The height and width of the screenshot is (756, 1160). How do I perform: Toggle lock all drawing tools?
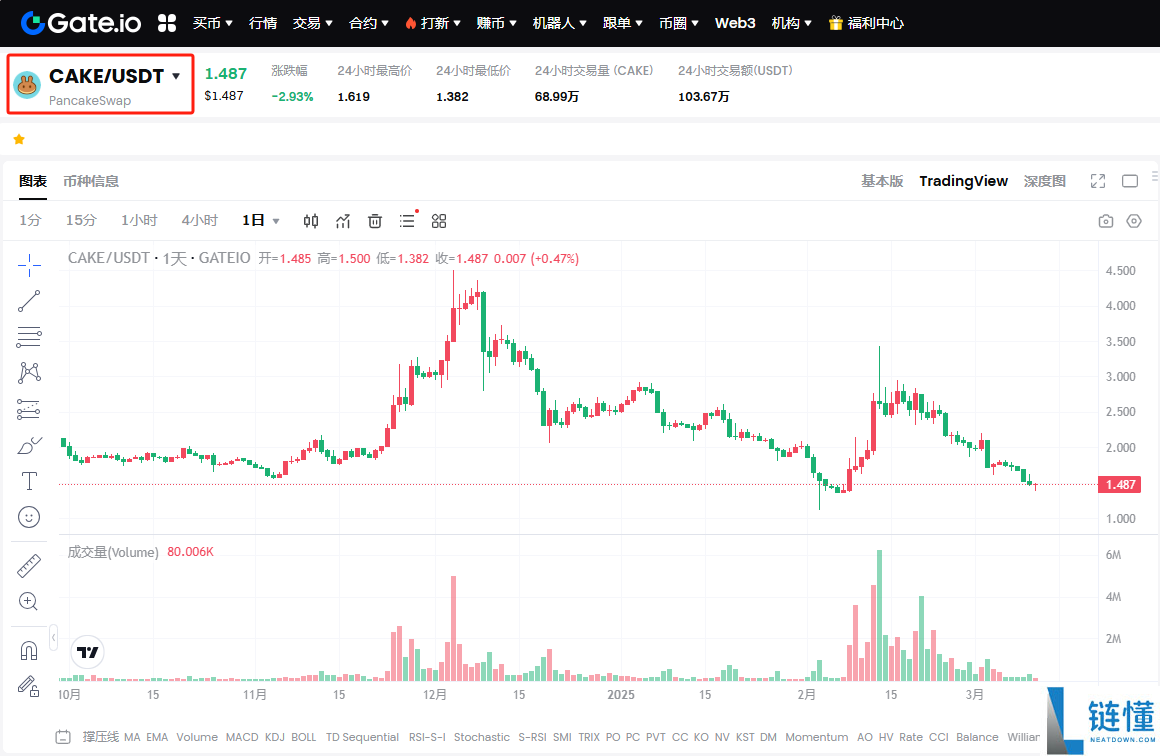(29, 686)
